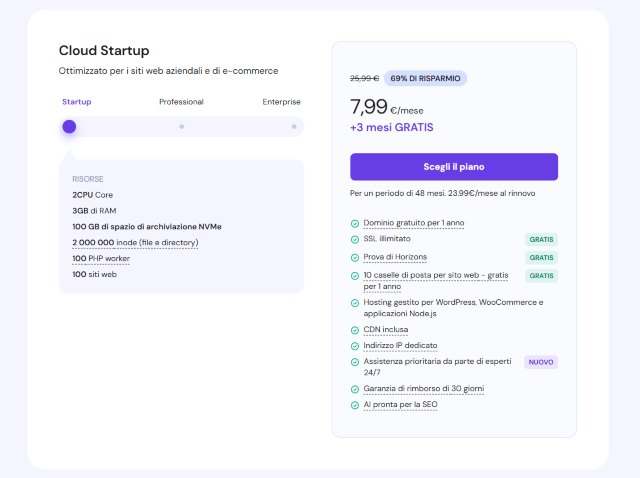This screenshot has width=640, height=478.
Task: Click the 100 PHP worker underlined text
Action: pos(101,258)
